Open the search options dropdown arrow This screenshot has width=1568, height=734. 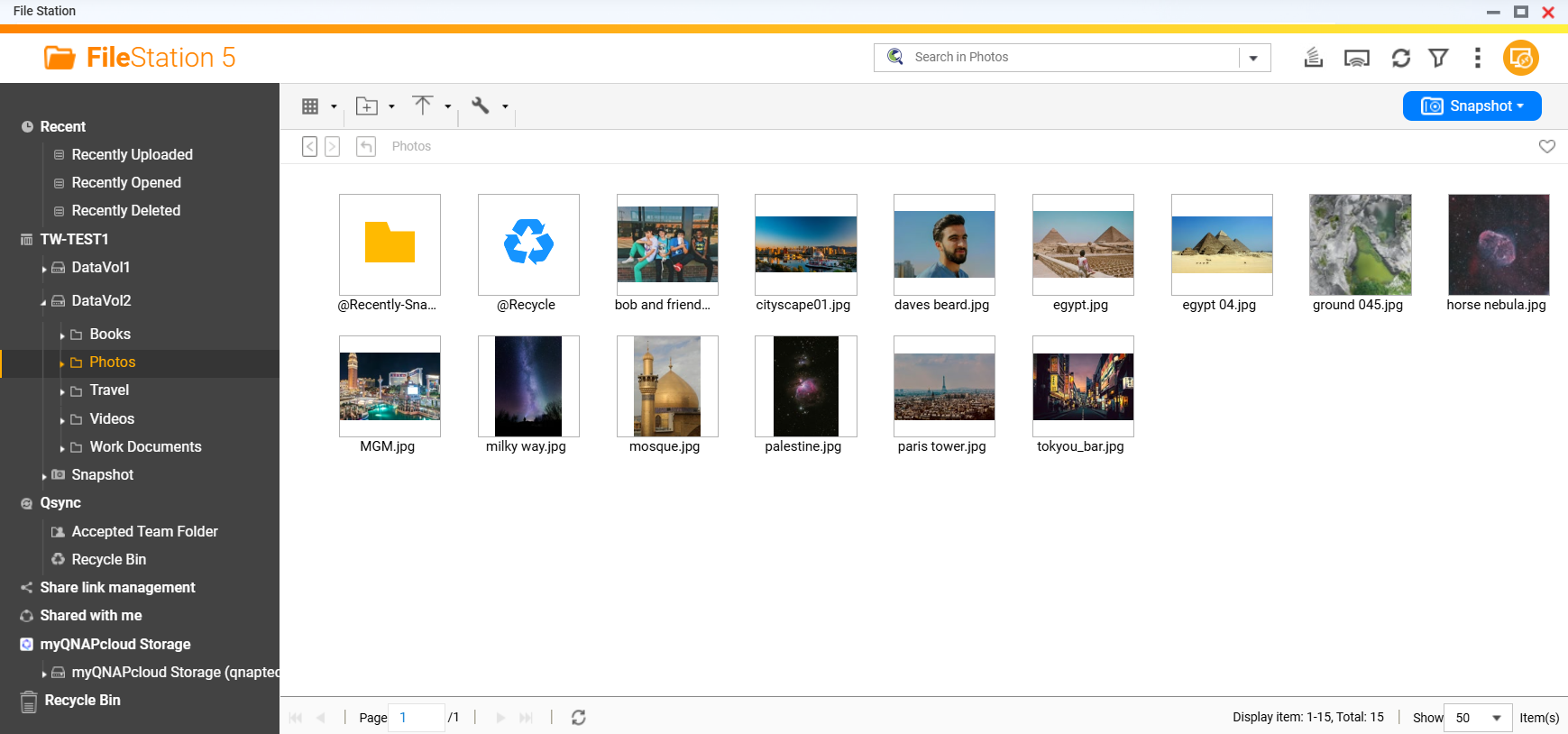pos(1253,58)
